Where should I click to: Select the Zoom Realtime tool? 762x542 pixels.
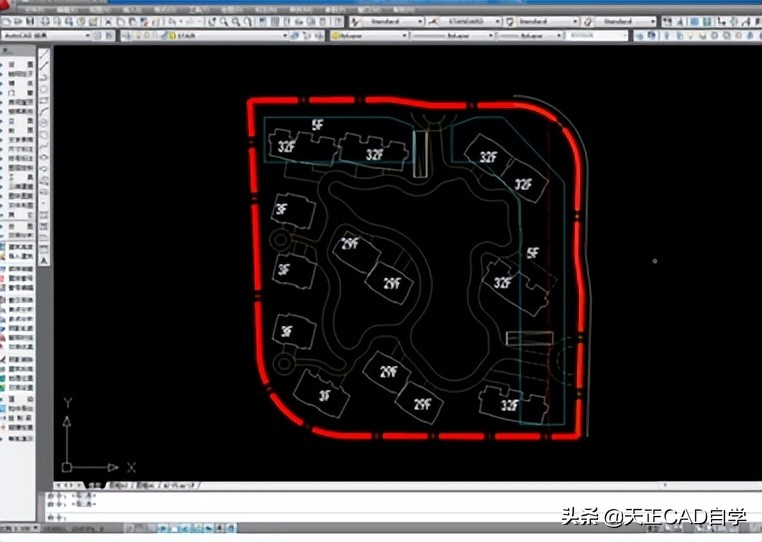pyautogui.click(x=224, y=21)
